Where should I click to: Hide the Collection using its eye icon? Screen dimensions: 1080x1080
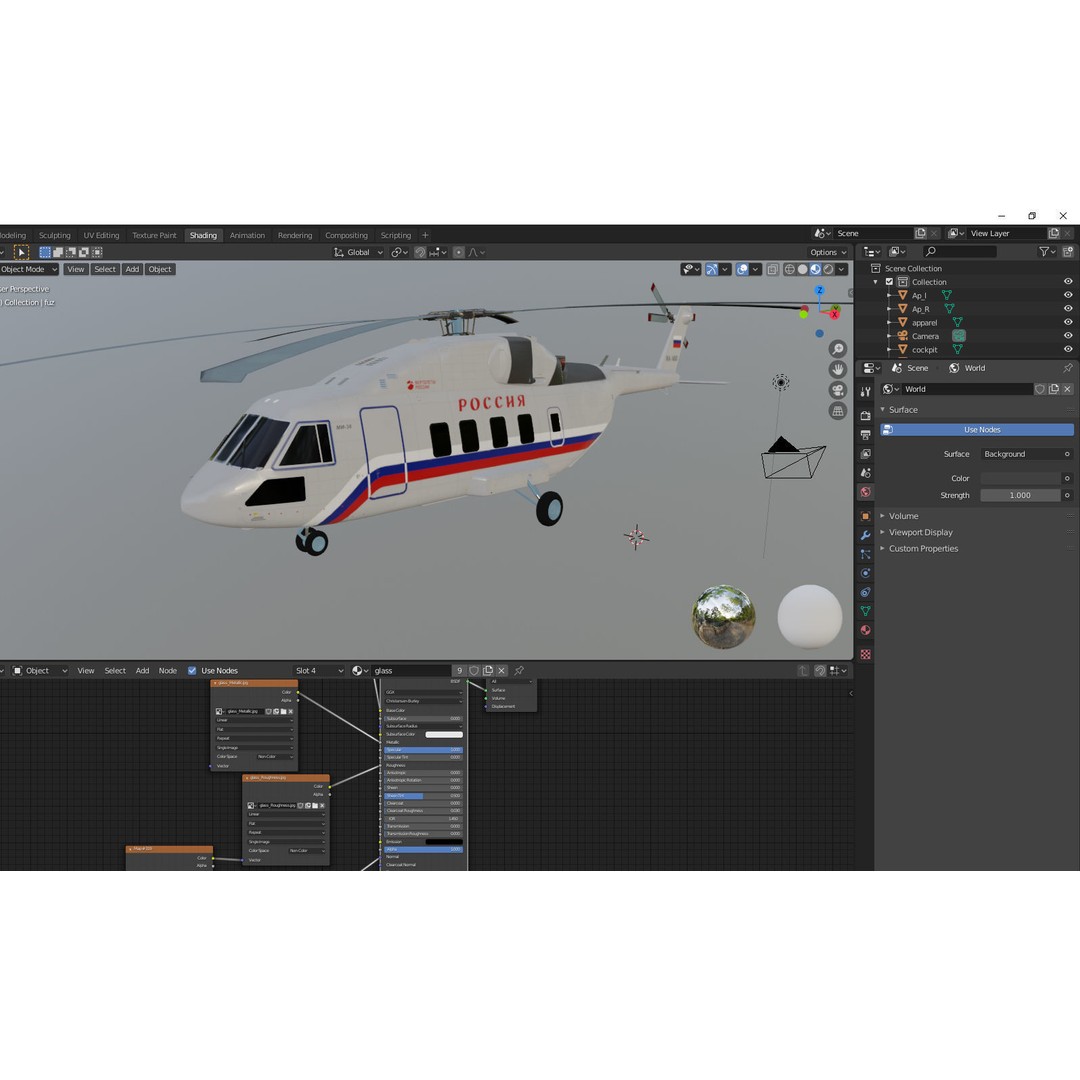tap(1068, 282)
